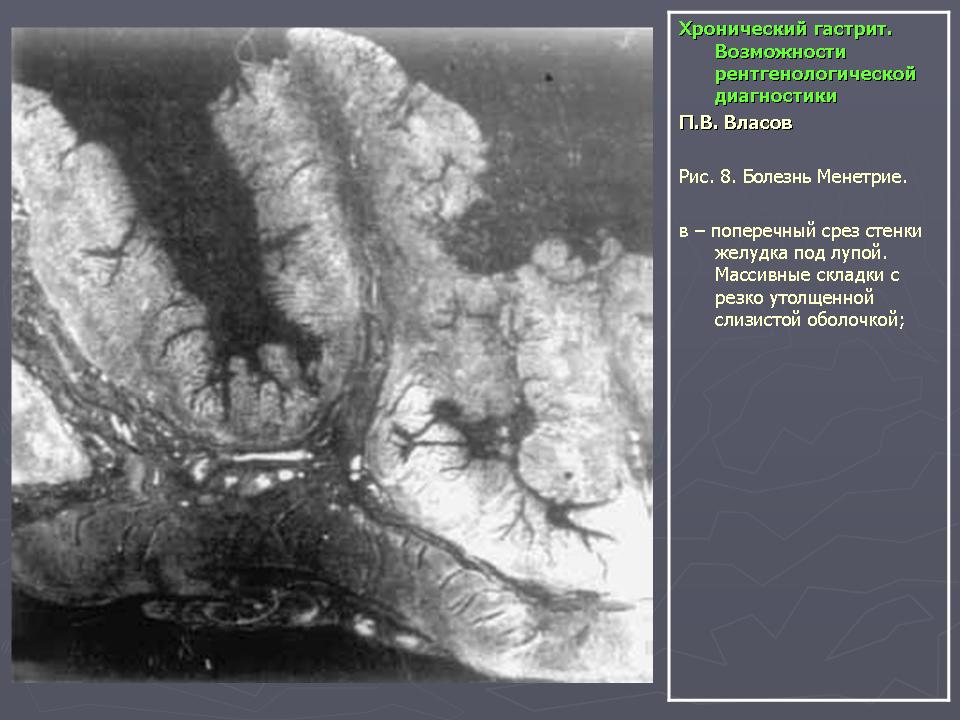
Task: Click the caption "Рис. 8. Болезнь Менетрие."
Action: point(792,177)
